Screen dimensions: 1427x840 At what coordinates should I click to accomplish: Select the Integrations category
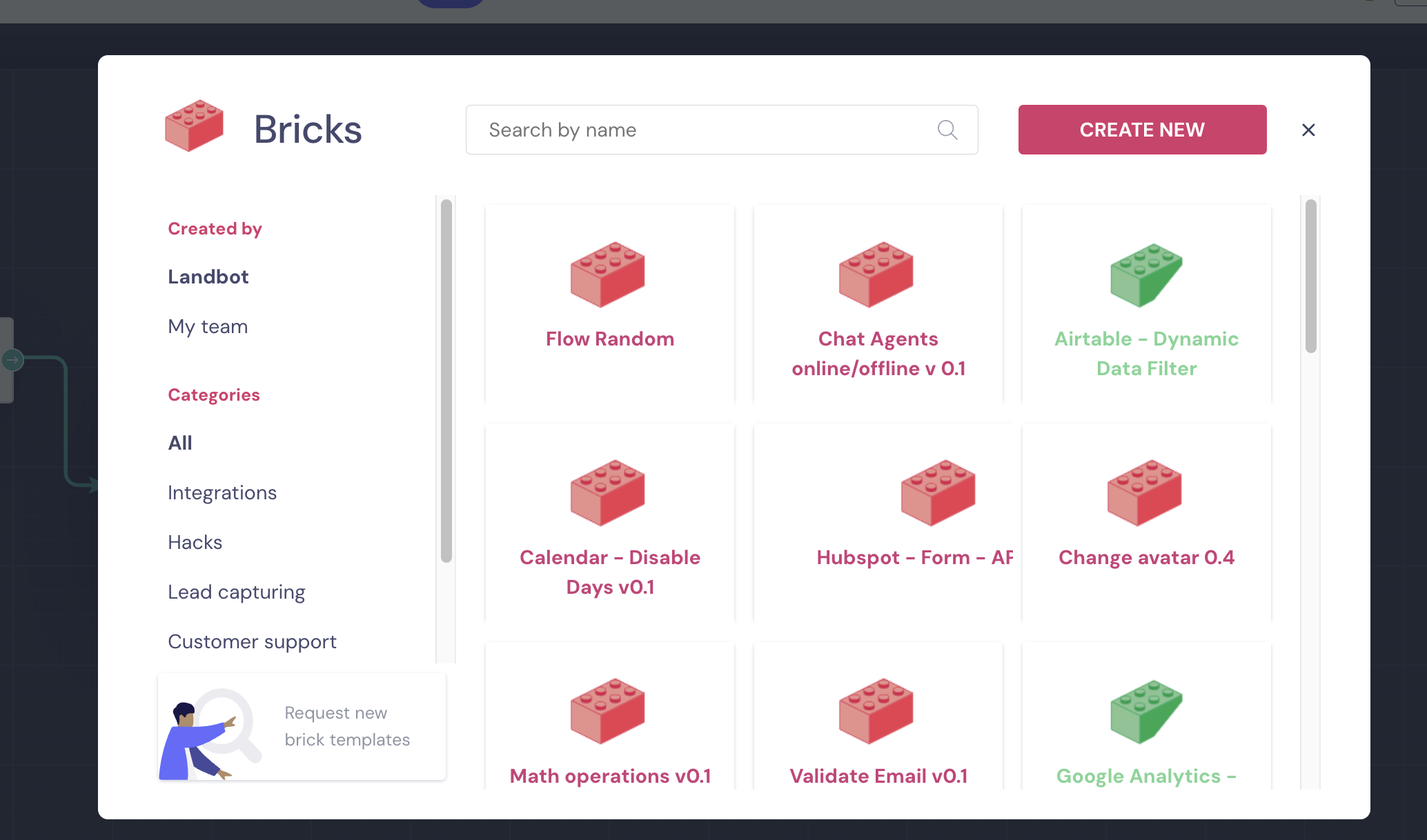222,492
